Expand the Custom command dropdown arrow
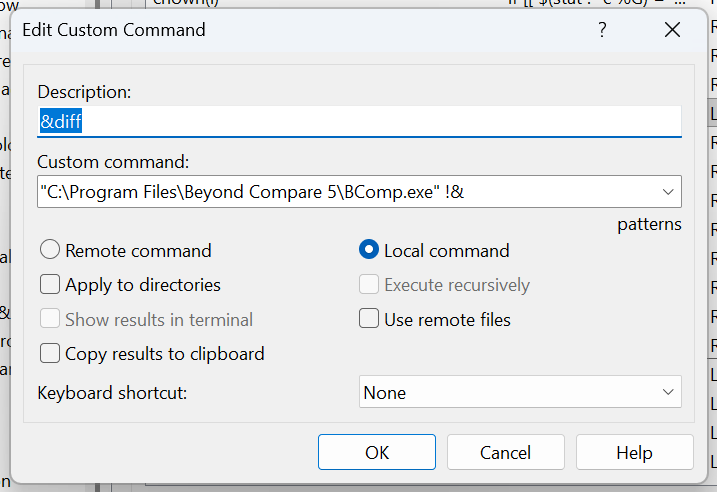Viewport: 717px width, 492px height. (667, 191)
